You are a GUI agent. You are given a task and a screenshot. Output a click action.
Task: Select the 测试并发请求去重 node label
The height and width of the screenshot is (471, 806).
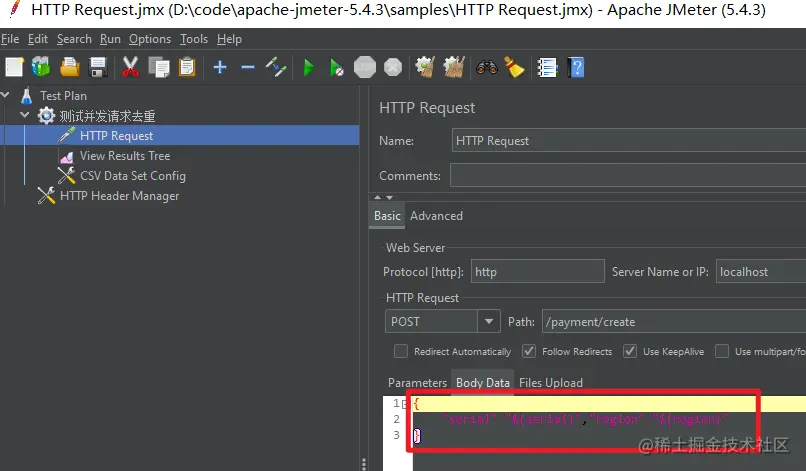coord(107,116)
